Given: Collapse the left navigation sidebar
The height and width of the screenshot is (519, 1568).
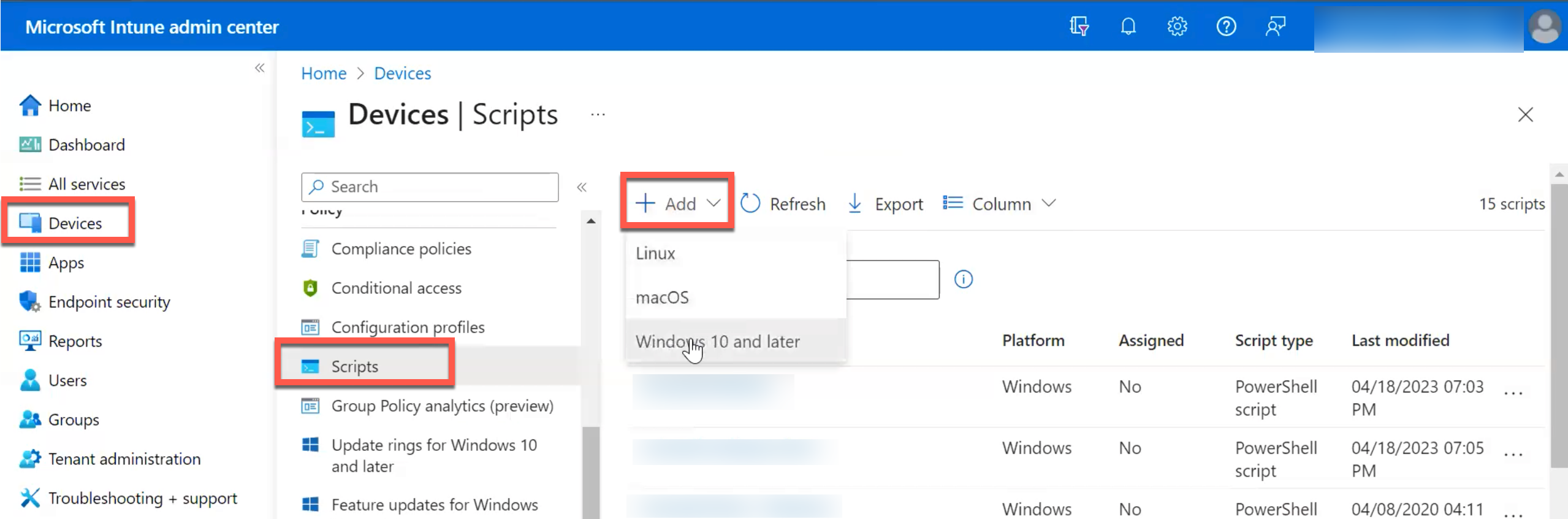Looking at the screenshot, I should 260,68.
